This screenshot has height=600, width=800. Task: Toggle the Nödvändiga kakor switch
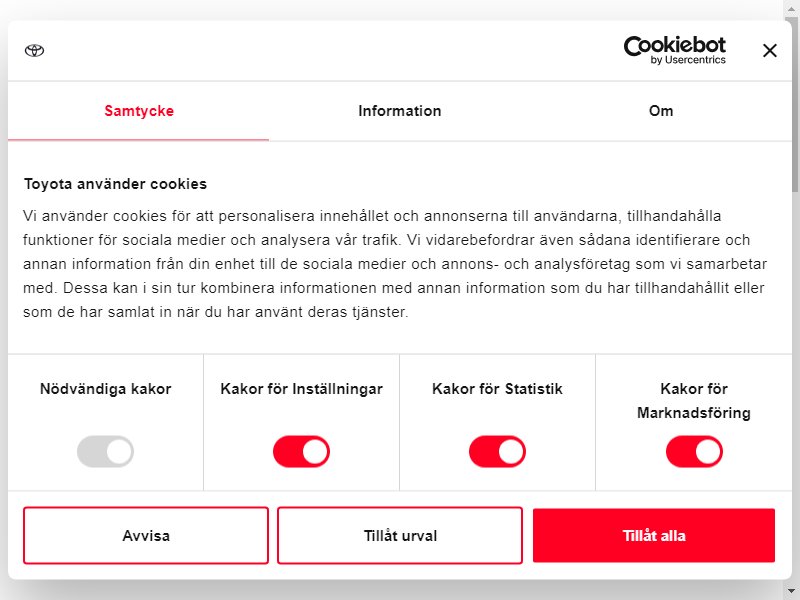tap(106, 451)
